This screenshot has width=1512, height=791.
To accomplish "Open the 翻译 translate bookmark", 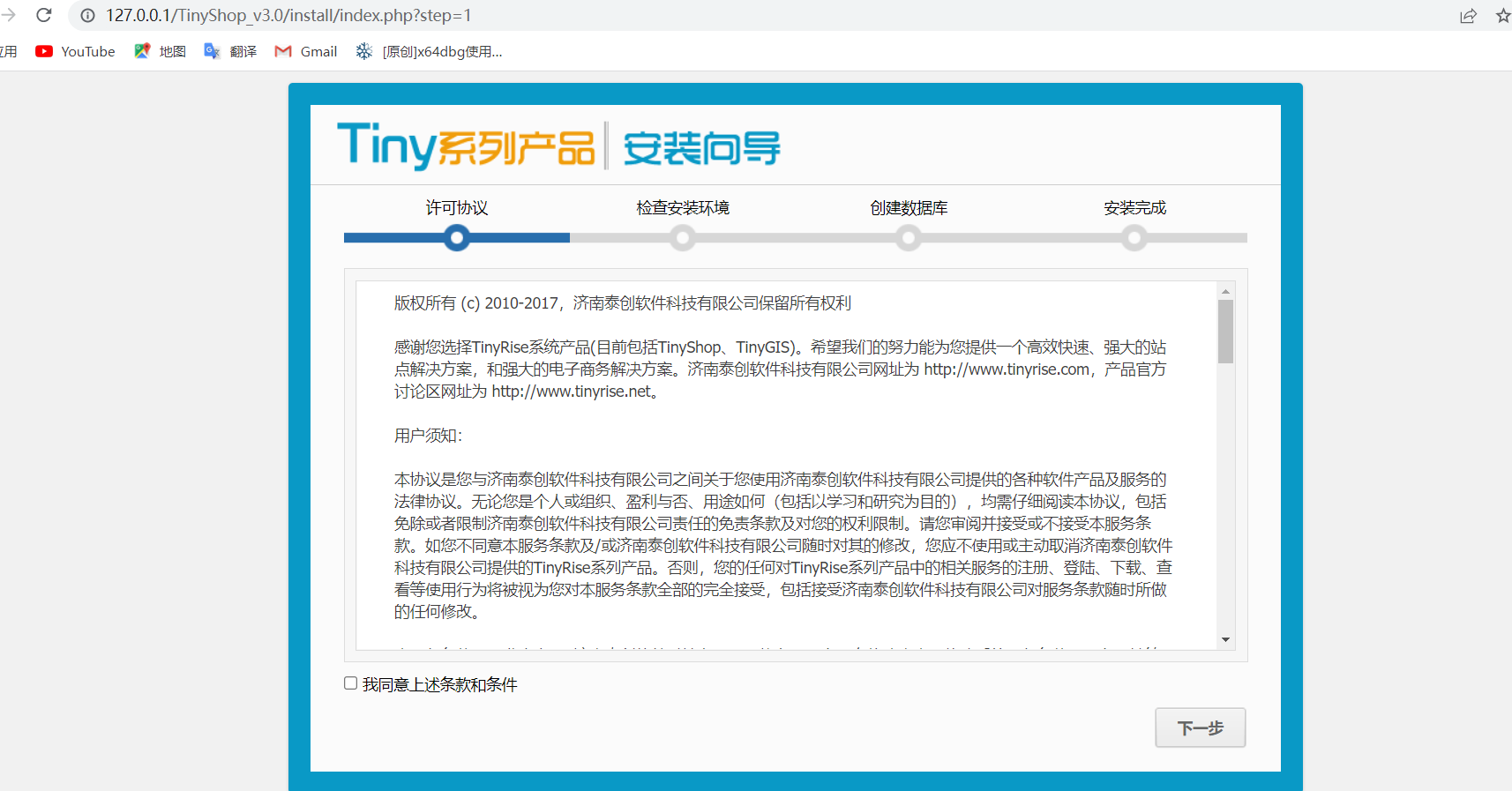I will pos(231,52).
